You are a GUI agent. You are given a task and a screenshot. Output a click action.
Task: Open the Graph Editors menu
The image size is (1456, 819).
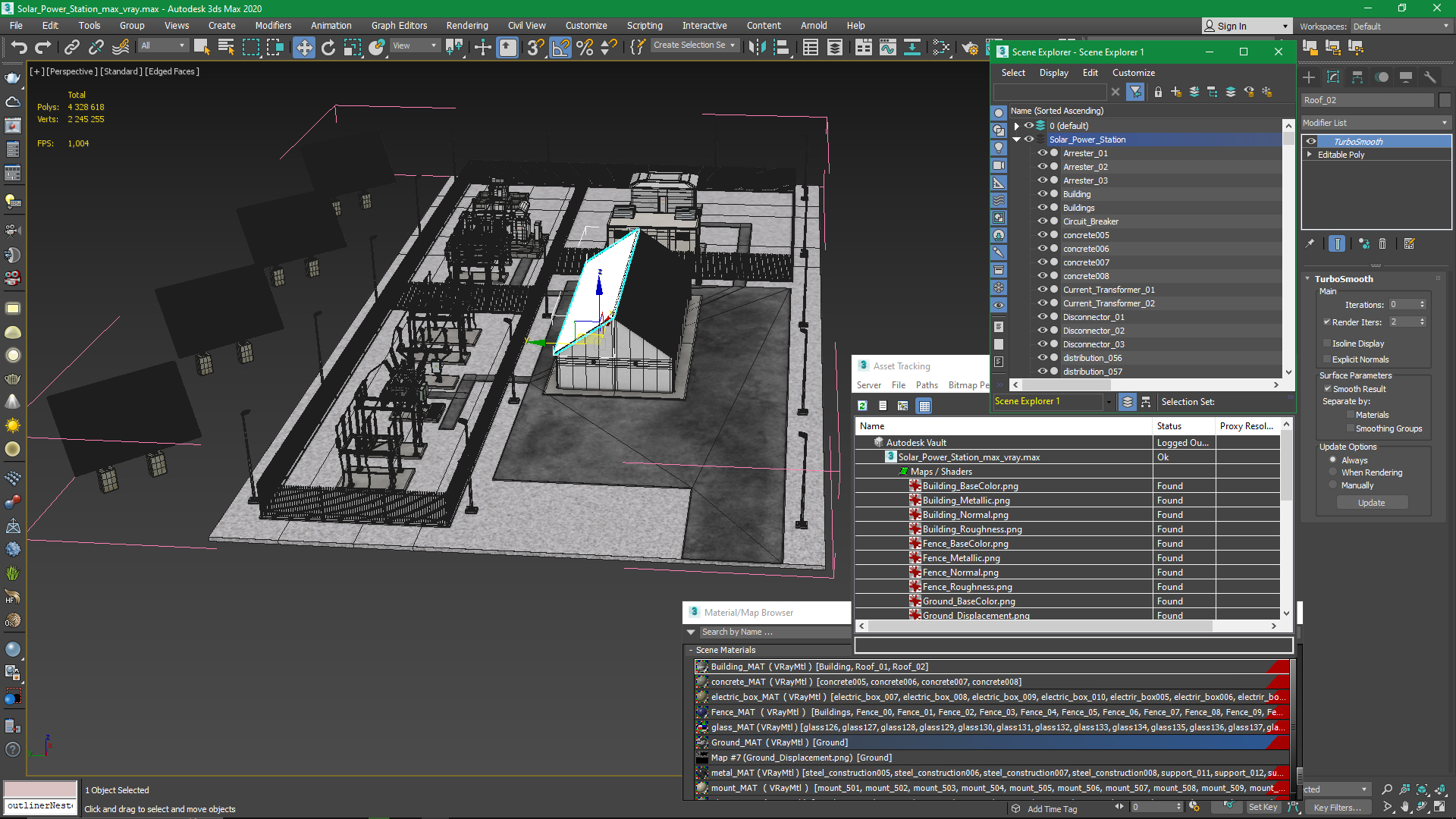399,25
